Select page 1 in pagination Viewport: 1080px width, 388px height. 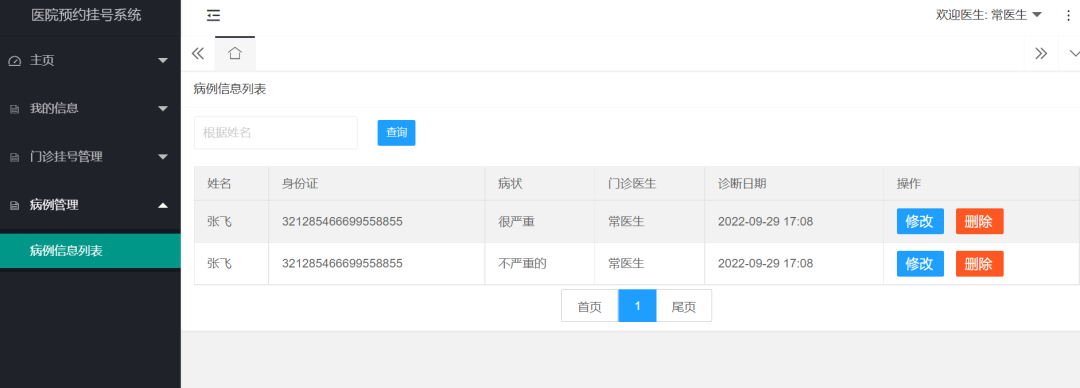pos(637,305)
